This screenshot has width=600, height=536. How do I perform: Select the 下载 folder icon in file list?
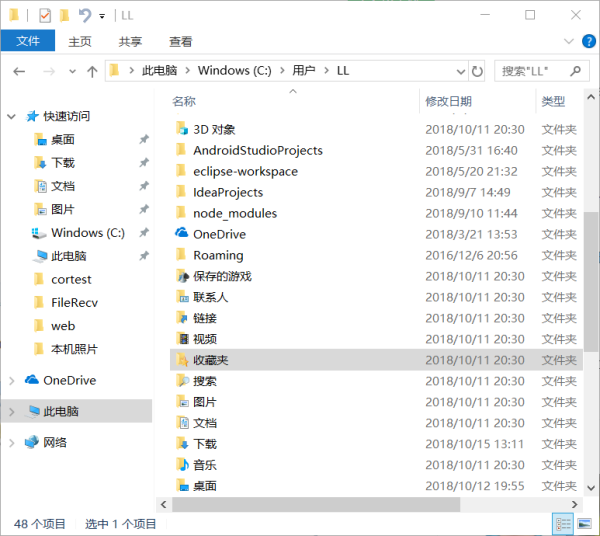182,444
